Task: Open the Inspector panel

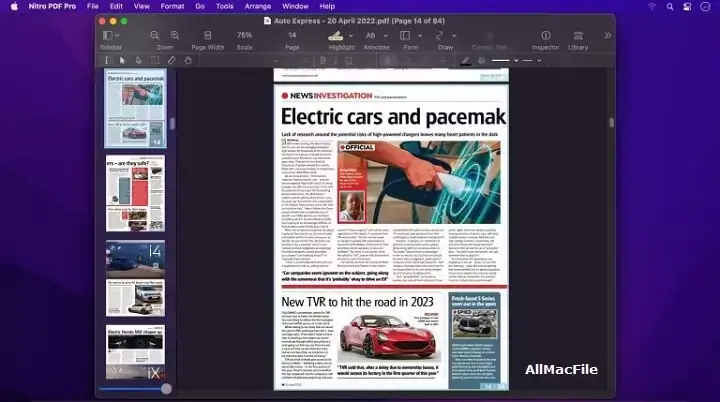Action: 546,35
